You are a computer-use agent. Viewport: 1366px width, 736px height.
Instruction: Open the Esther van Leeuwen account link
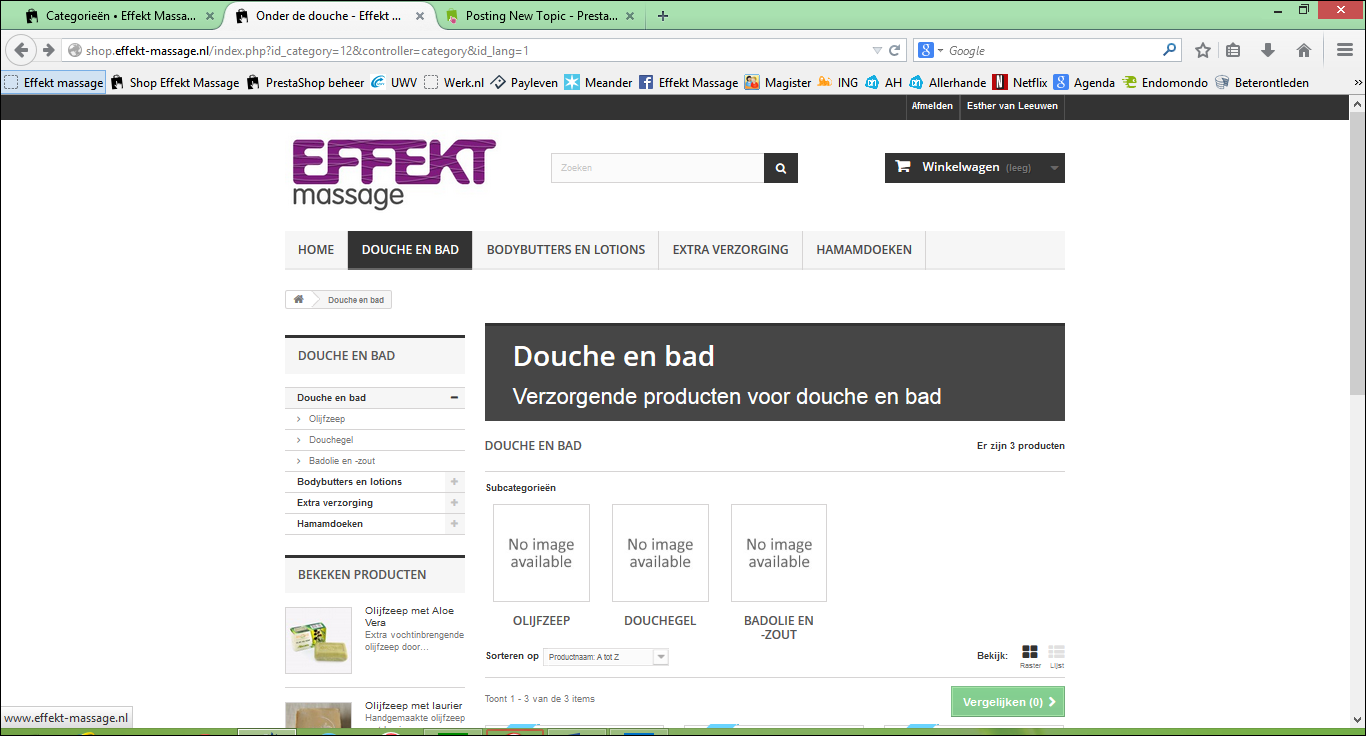[x=1012, y=106]
